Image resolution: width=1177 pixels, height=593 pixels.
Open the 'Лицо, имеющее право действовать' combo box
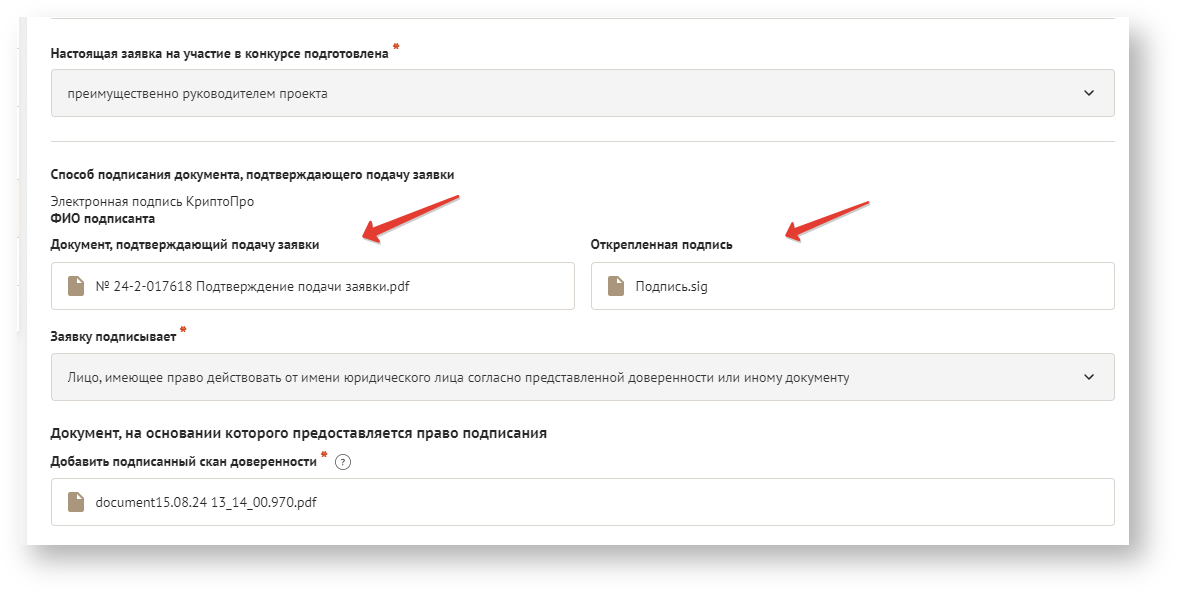[x=582, y=377]
